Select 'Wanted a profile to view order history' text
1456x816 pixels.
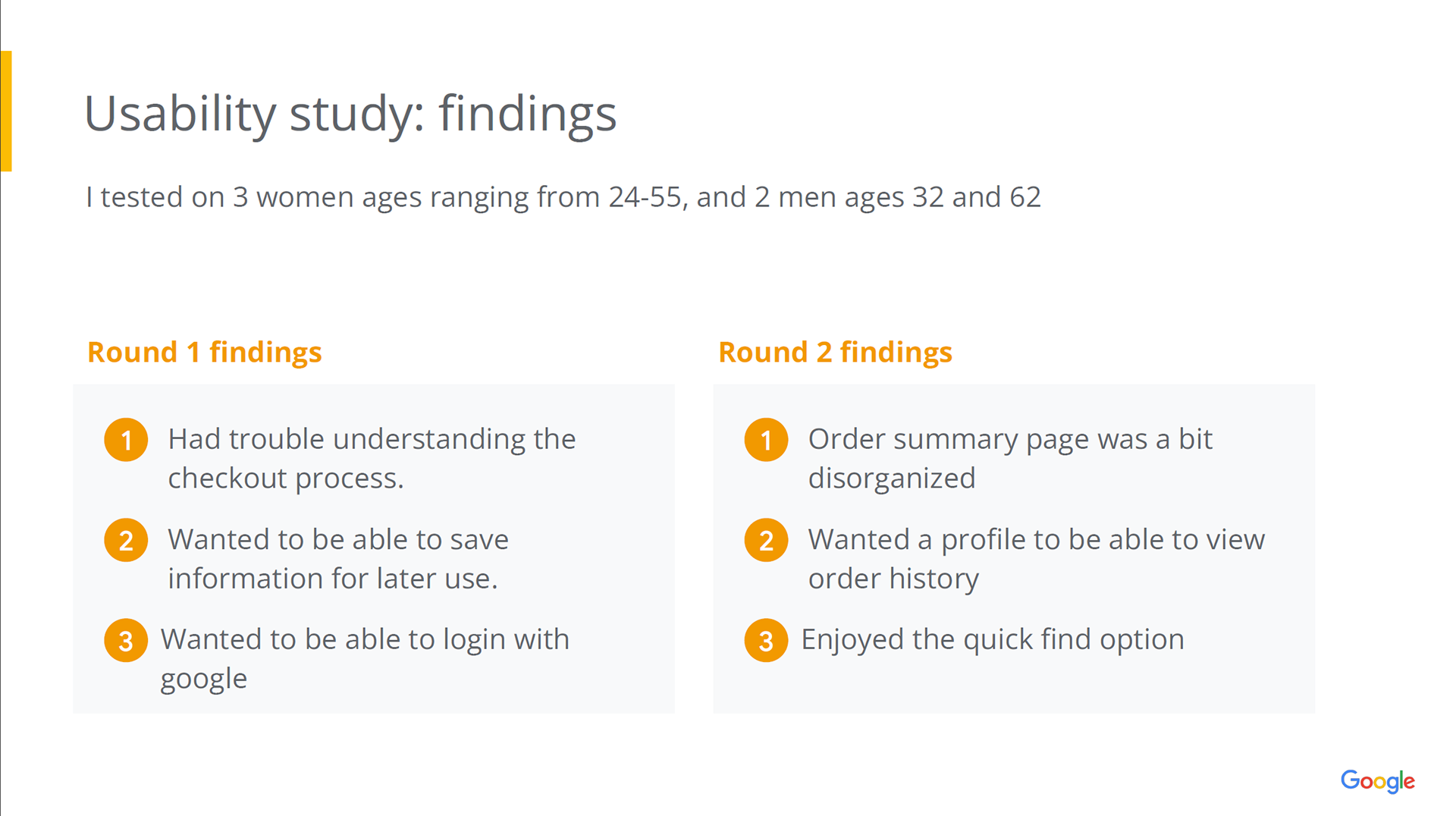coord(1036,558)
